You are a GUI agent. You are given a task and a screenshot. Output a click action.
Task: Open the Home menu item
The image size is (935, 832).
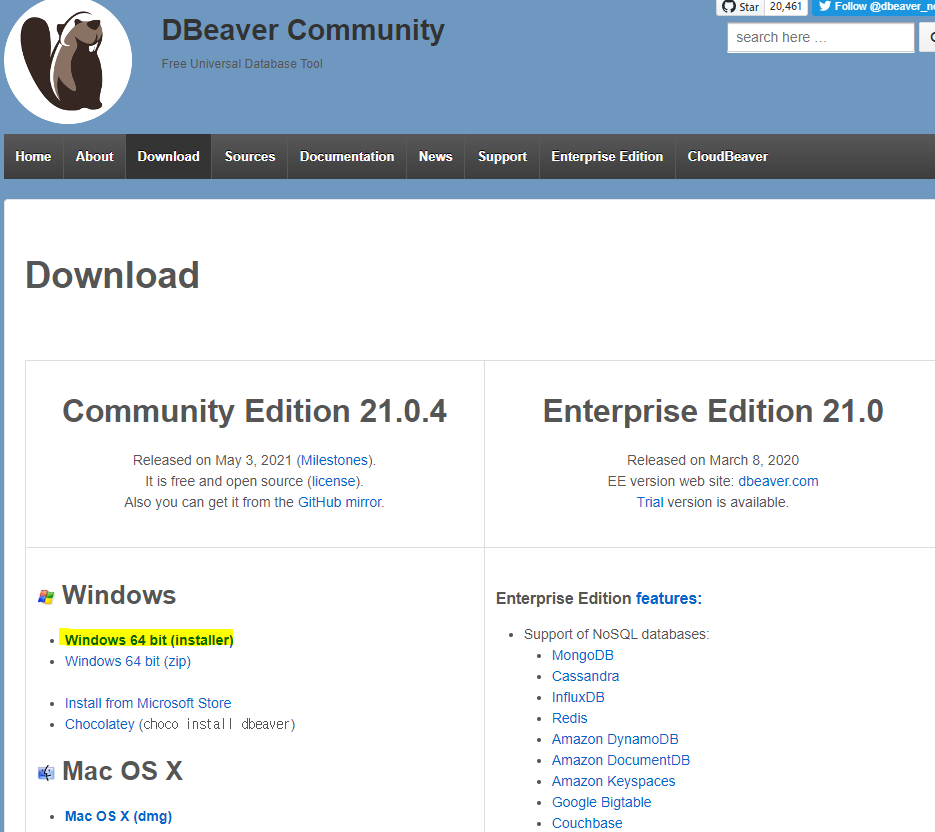pos(33,156)
